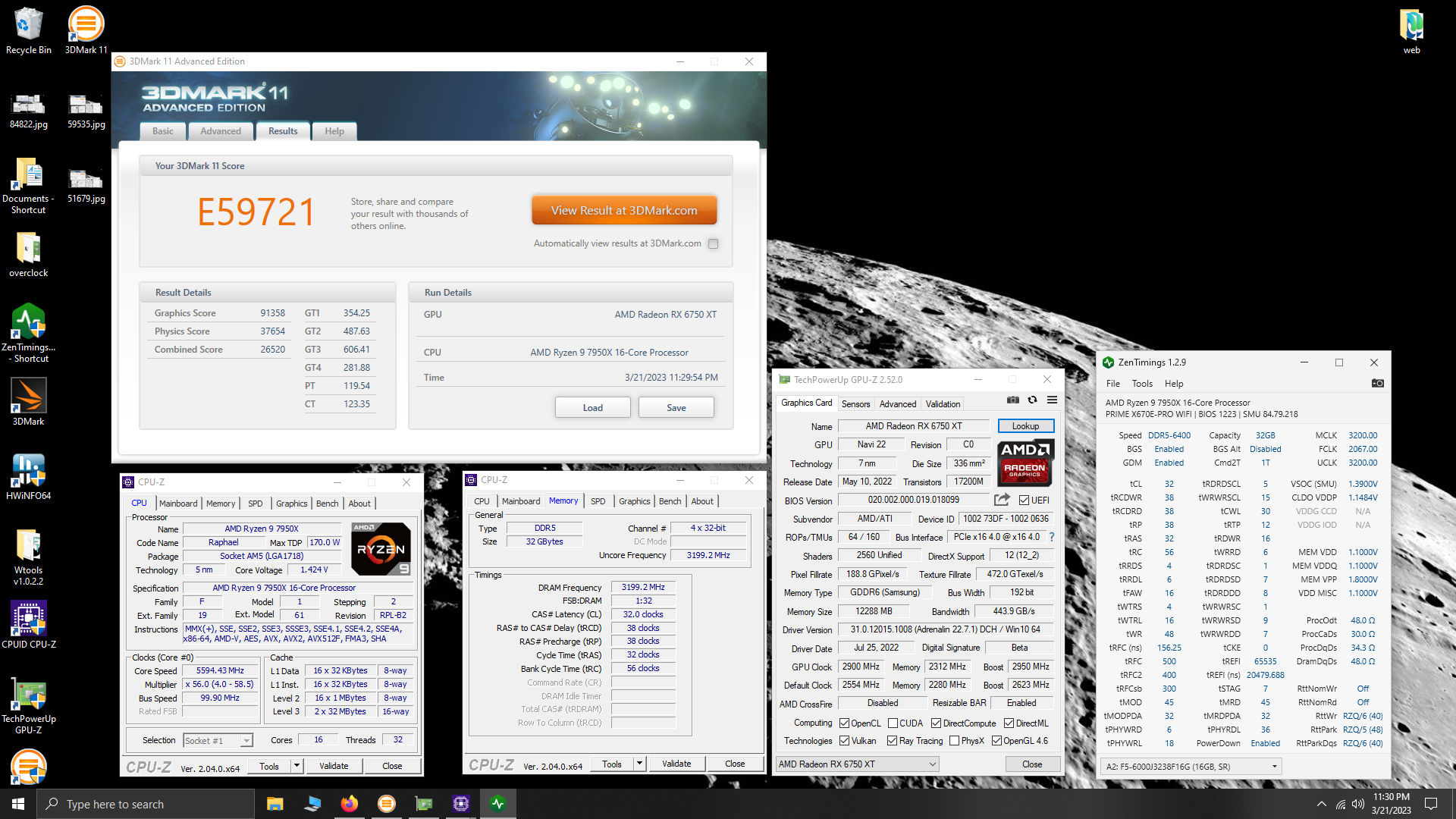
Task: Open the GPU-Z Sensors tab
Action: point(855,404)
